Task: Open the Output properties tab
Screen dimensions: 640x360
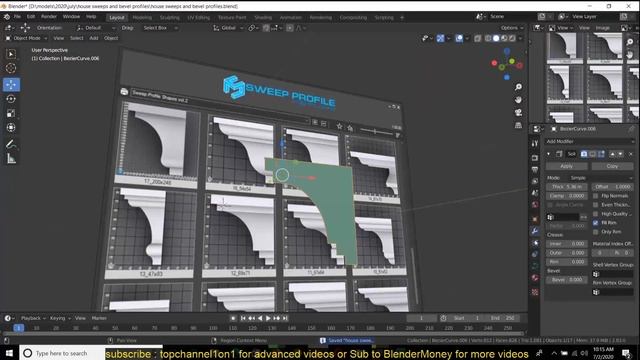Action: click(535, 169)
